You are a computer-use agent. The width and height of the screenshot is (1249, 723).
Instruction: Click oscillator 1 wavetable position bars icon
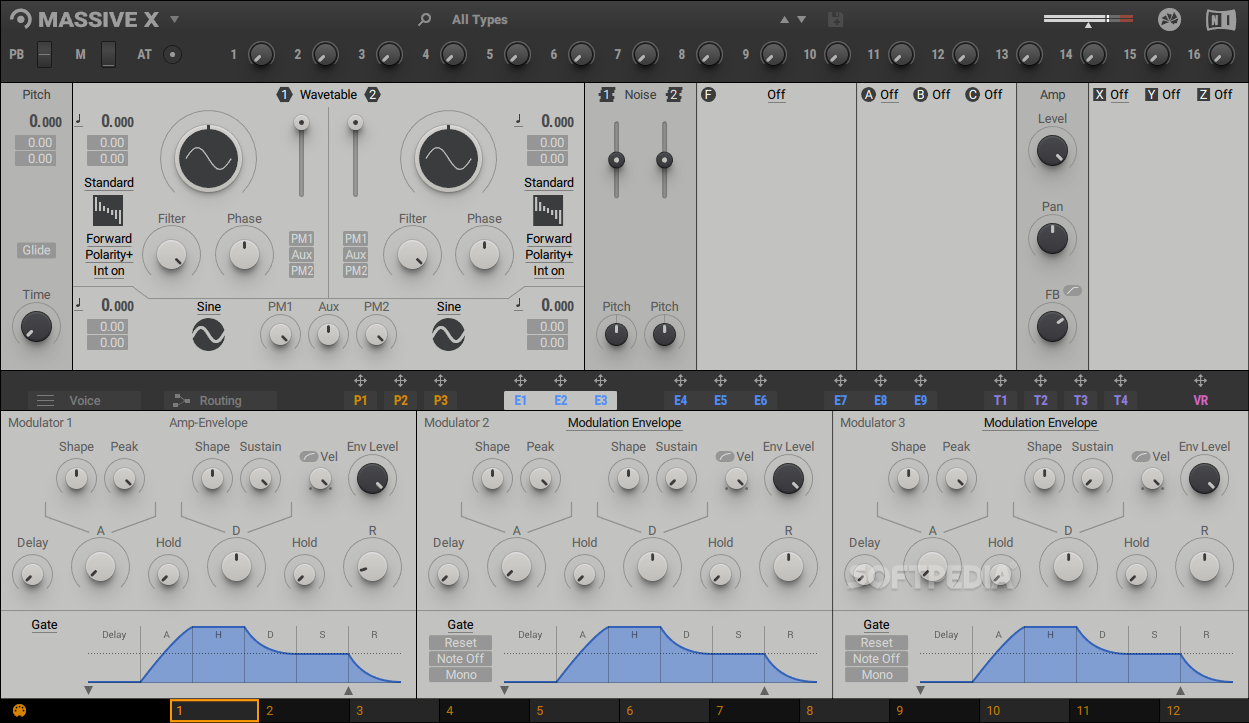point(108,211)
